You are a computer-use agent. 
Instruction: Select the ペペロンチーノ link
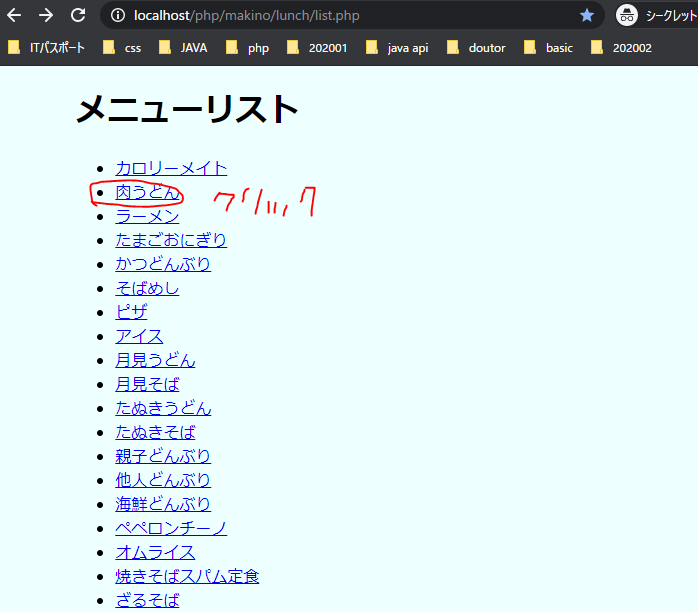(171, 529)
